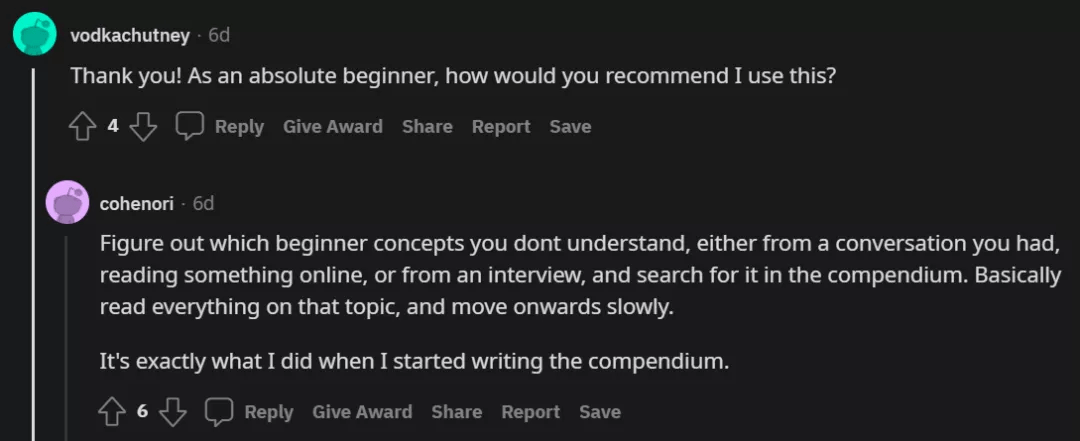Image resolution: width=1080 pixels, height=441 pixels.
Task: Save vodkachutney's comment
Action: coord(570,127)
